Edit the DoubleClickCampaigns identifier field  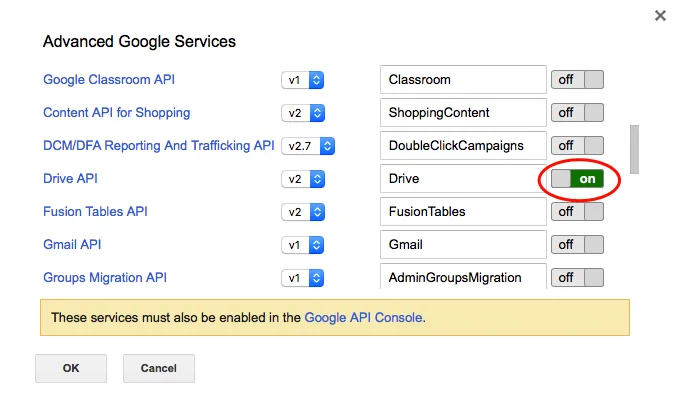(x=463, y=146)
